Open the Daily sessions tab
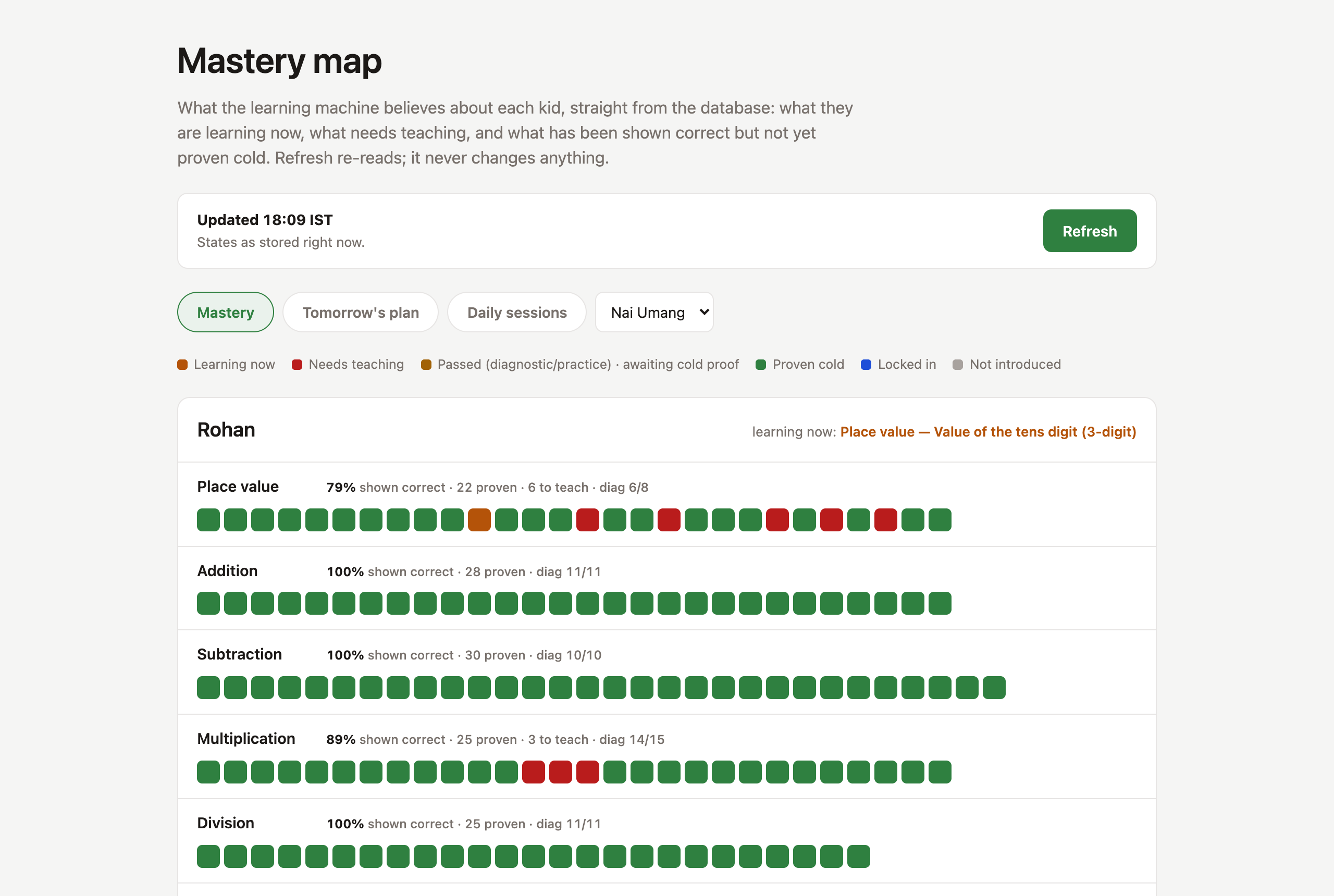 (x=517, y=313)
